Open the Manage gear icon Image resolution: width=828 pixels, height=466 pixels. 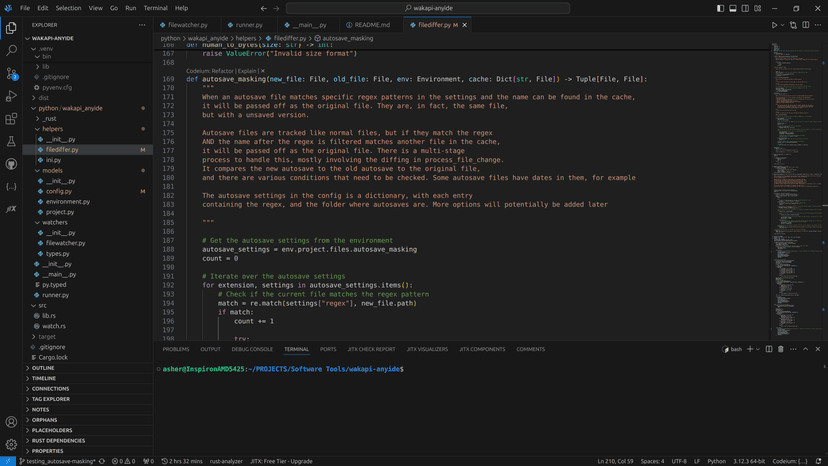[11, 445]
